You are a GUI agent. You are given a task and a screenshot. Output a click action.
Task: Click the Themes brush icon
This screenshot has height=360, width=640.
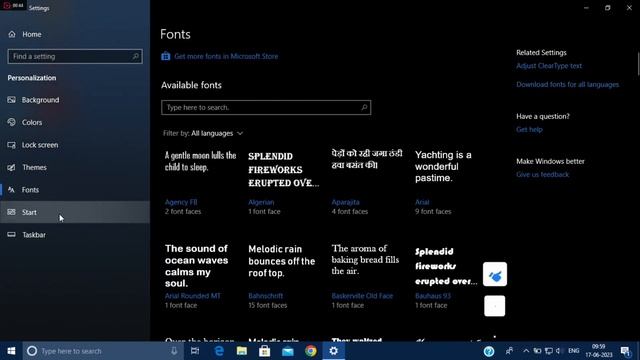11,167
